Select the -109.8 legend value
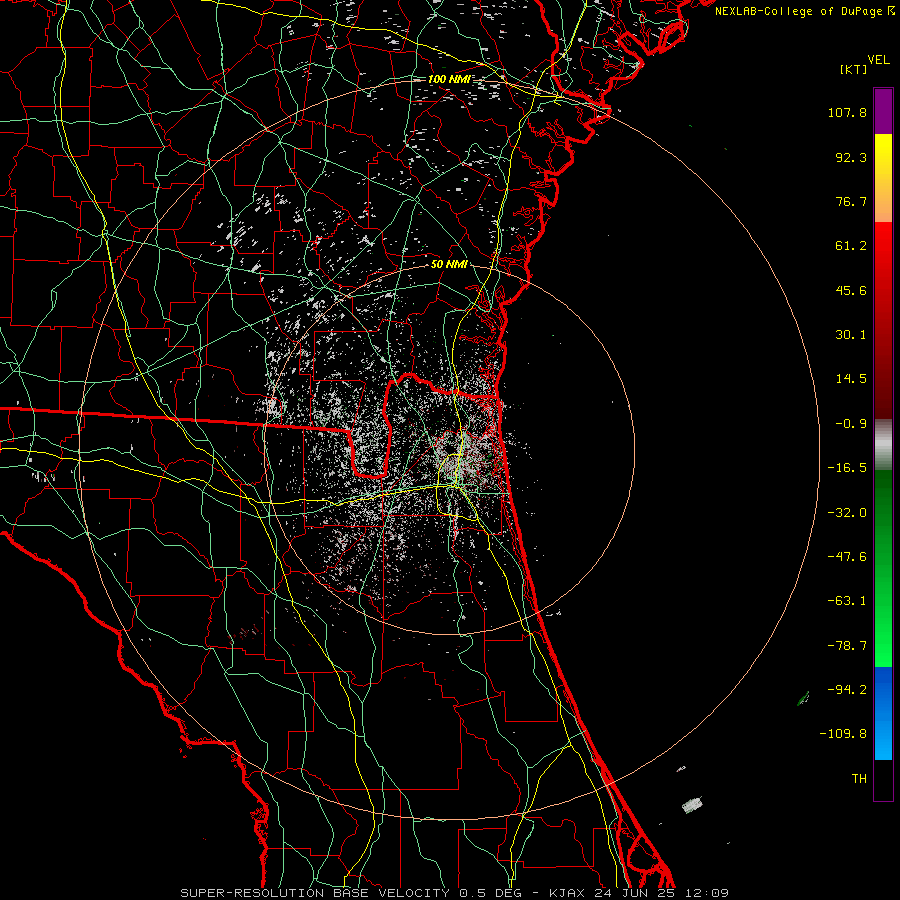 pyautogui.click(x=843, y=734)
